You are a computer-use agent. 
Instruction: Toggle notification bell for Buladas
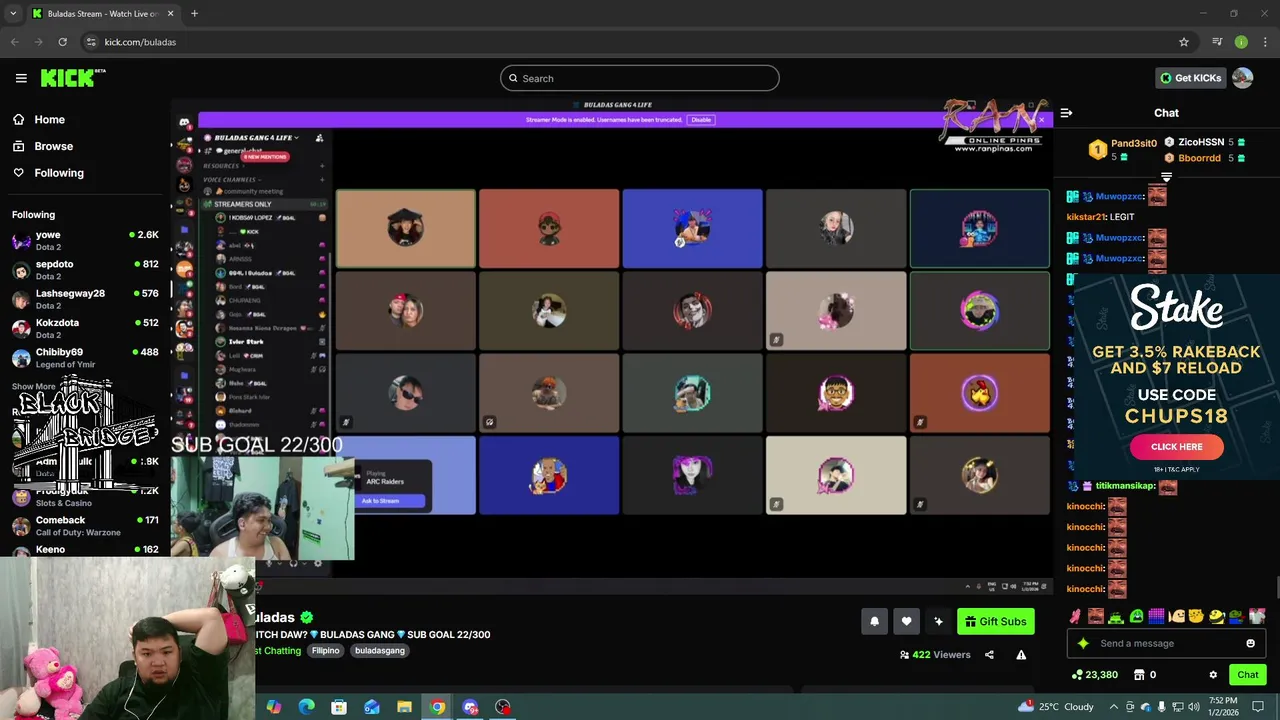pyautogui.click(x=874, y=621)
